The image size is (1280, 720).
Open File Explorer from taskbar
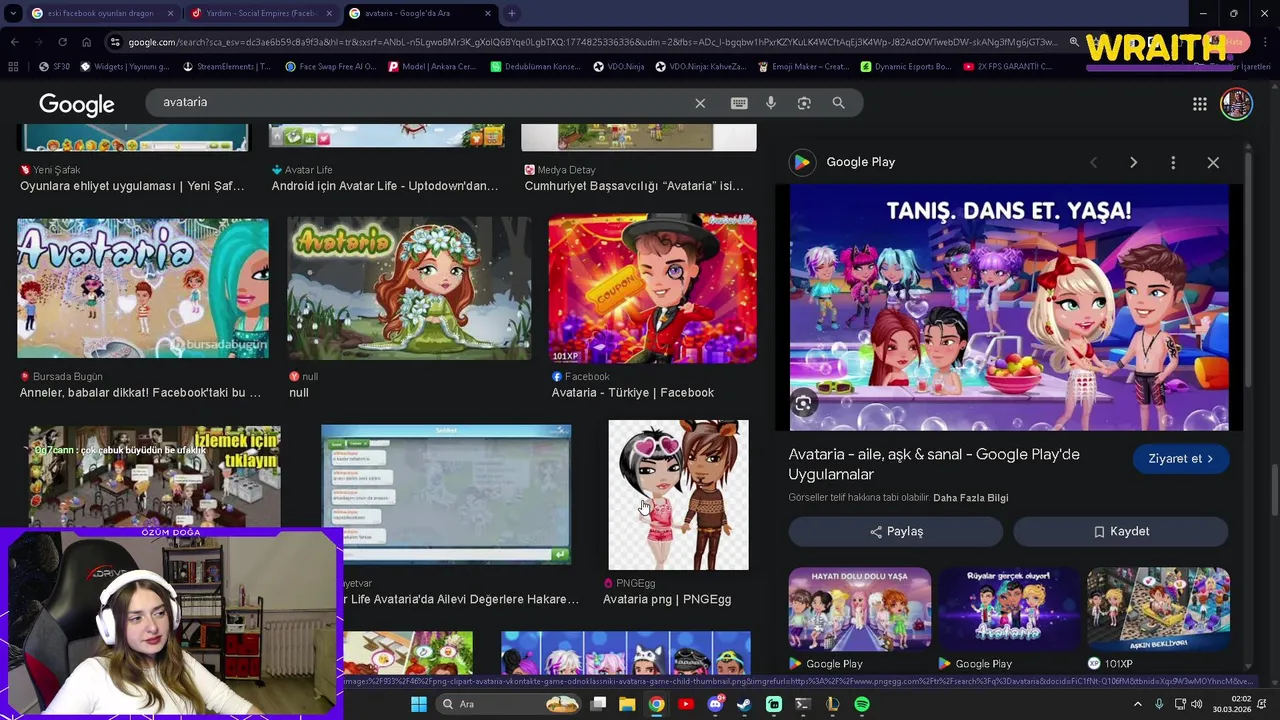tap(627, 704)
